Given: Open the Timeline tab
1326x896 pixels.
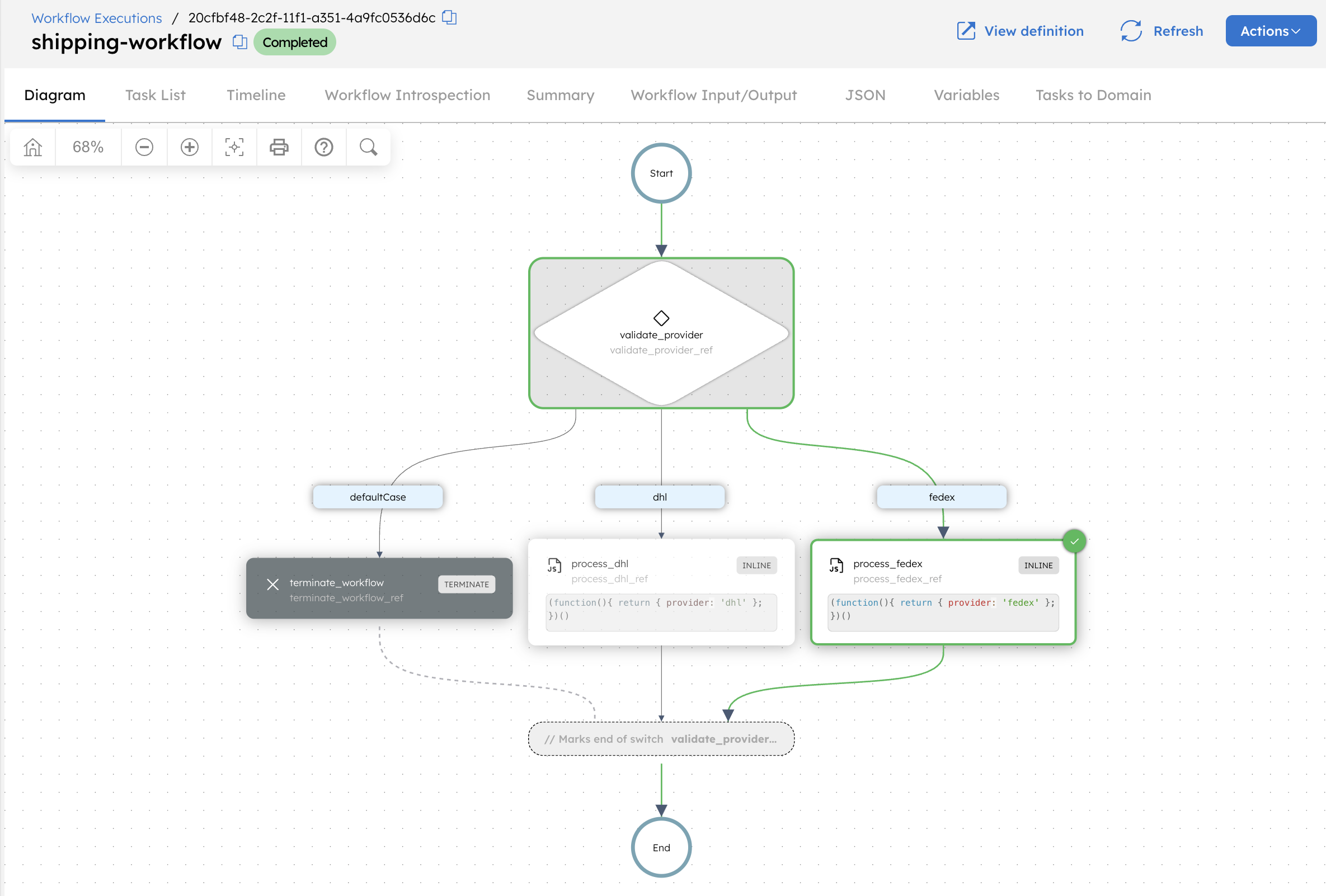Looking at the screenshot, I should click(x=256, y=95).
